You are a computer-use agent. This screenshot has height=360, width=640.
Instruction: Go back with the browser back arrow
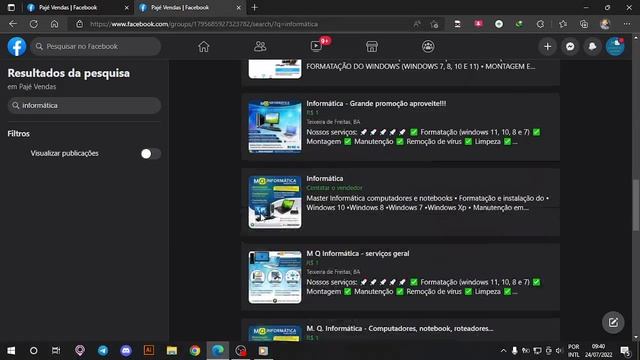click(x=13, y=24)
